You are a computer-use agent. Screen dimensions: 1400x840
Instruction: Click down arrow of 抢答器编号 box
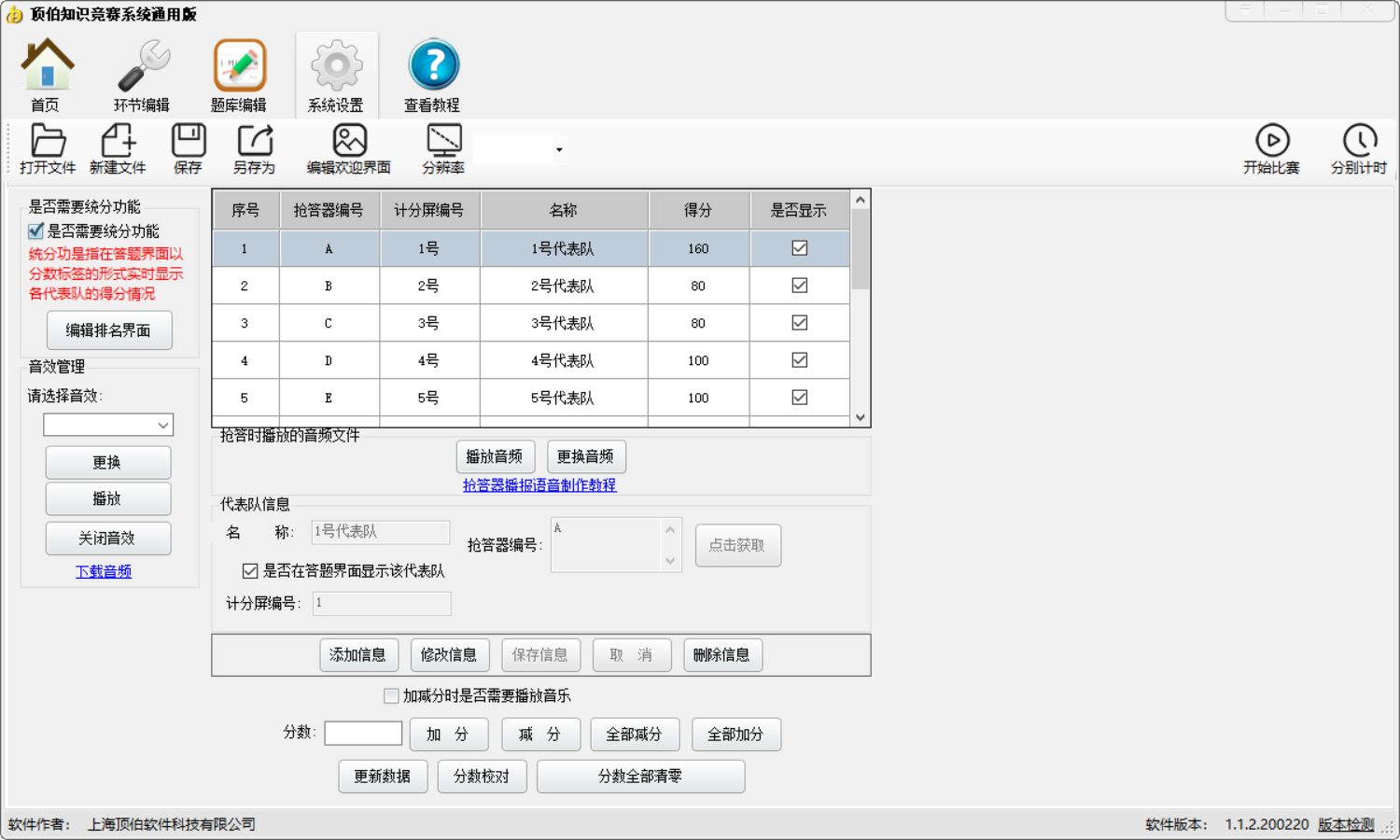pyautogui.click(x=669, y=560)
